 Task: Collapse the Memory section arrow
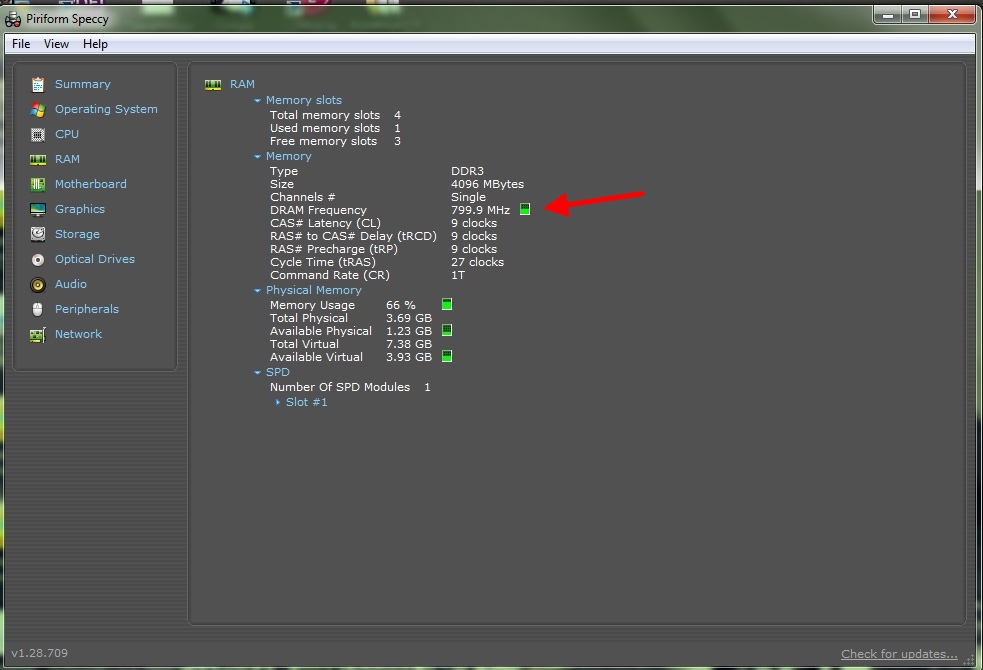click(x=257, y=157)
